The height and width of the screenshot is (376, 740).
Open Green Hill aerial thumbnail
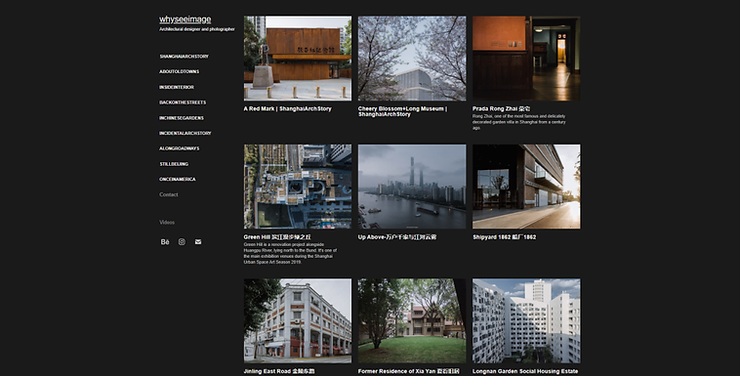coord(298,187)
